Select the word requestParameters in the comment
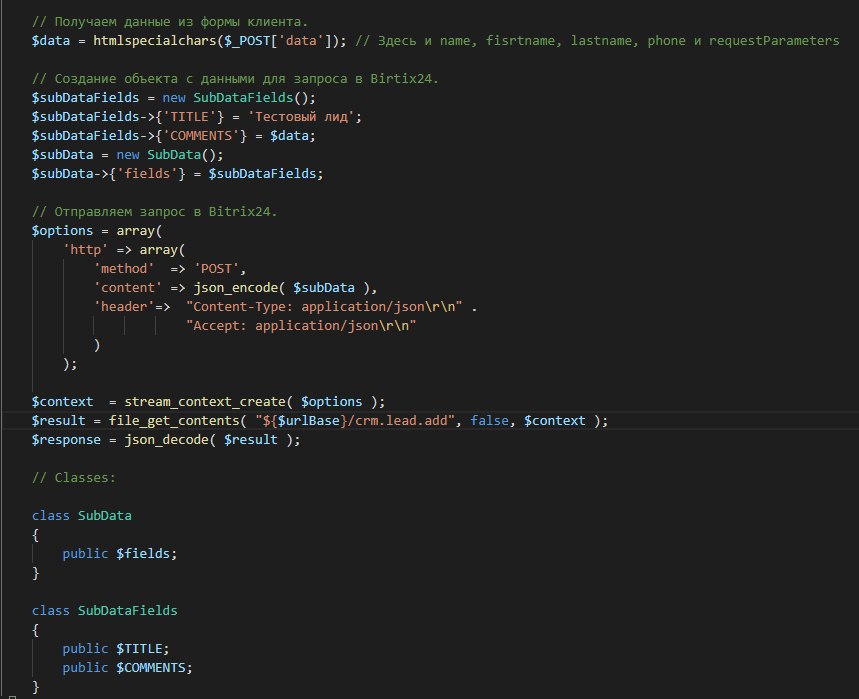859x699 pixels. tap(774, 41)
